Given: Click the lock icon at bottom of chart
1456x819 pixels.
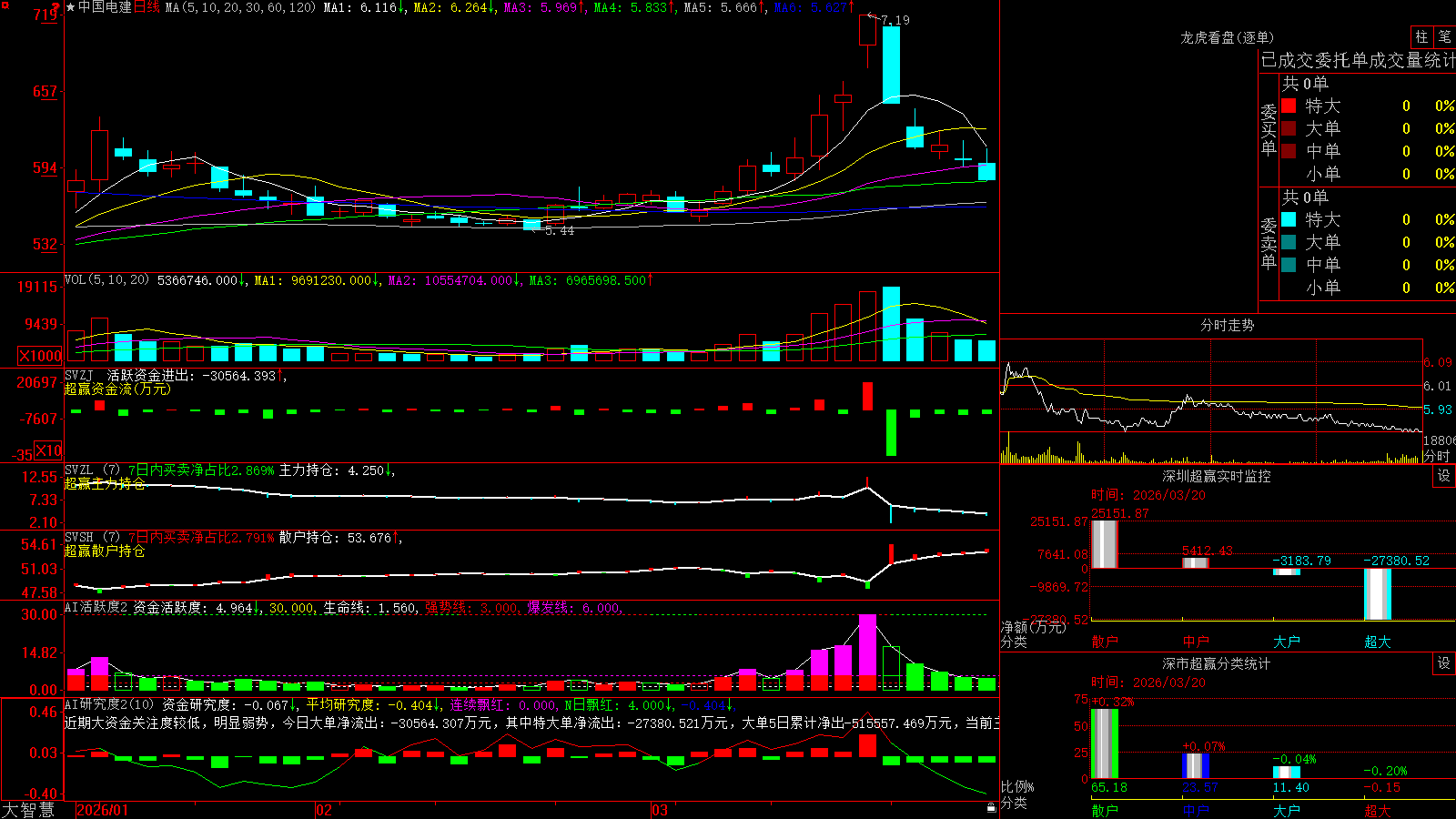Looking at the screenshot, I should coord(991,807).
